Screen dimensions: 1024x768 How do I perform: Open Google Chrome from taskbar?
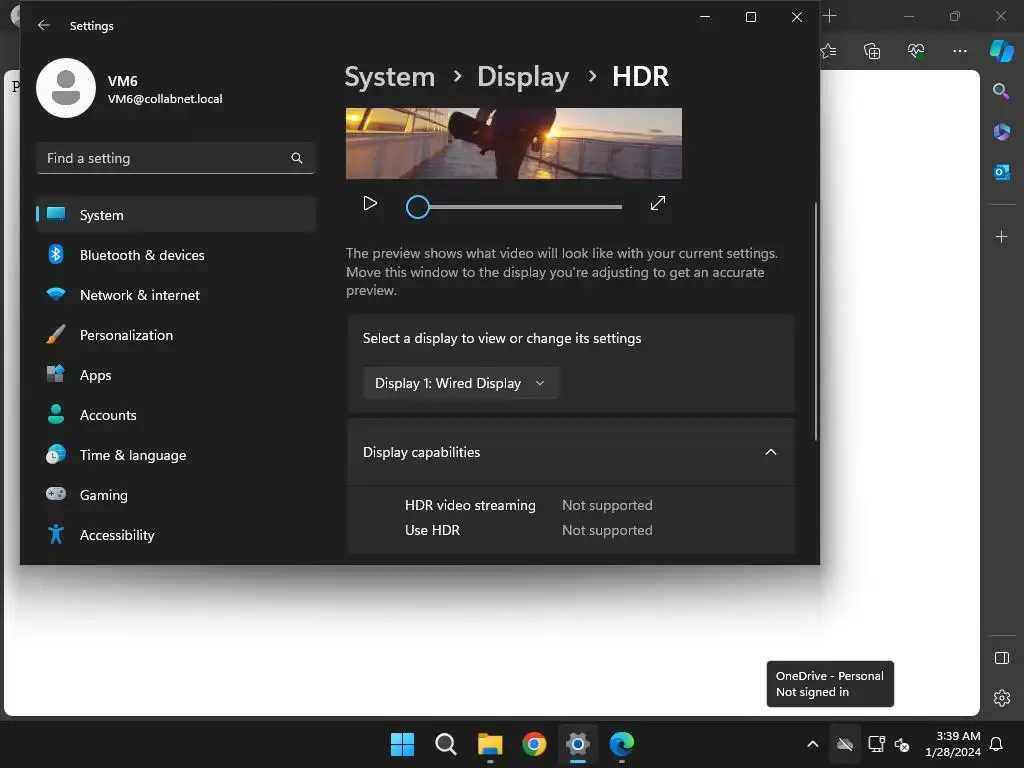534,744
